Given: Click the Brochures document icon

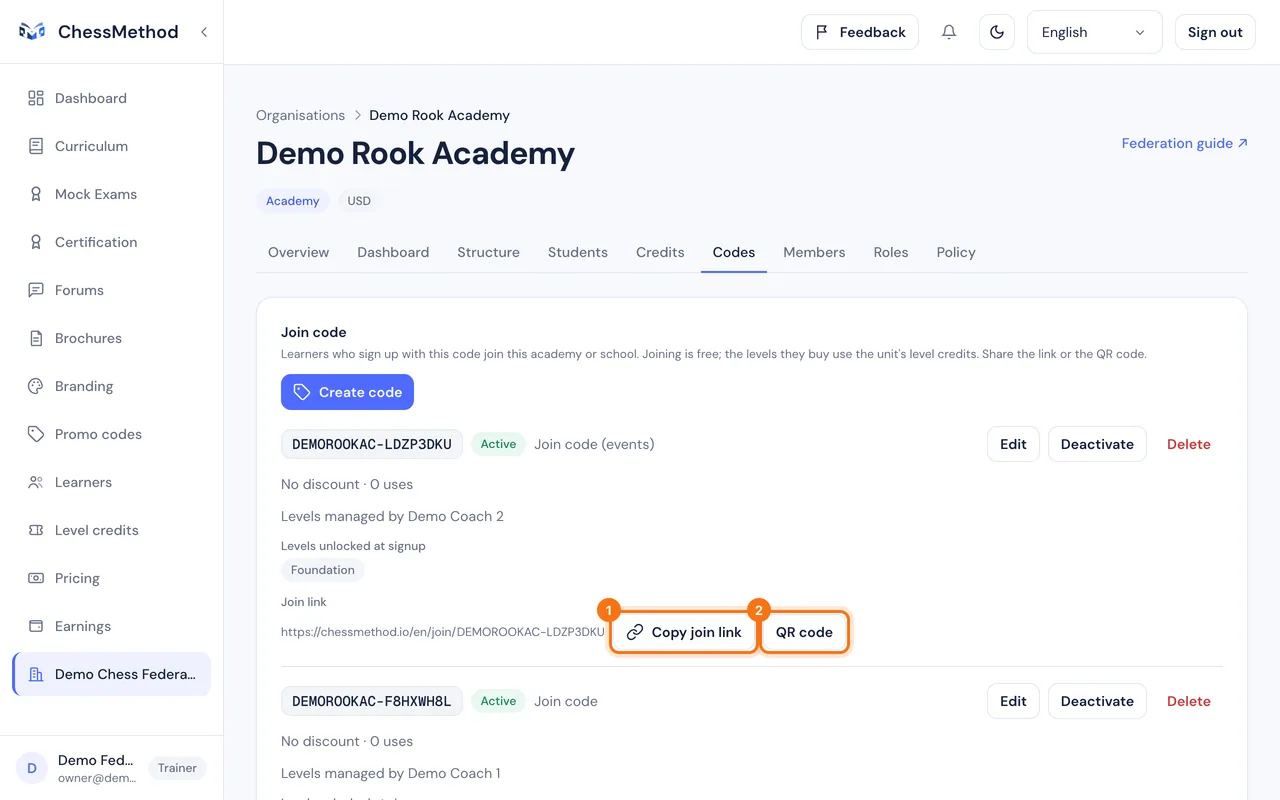Looking at the screenshot, I should tap(36, 338).
